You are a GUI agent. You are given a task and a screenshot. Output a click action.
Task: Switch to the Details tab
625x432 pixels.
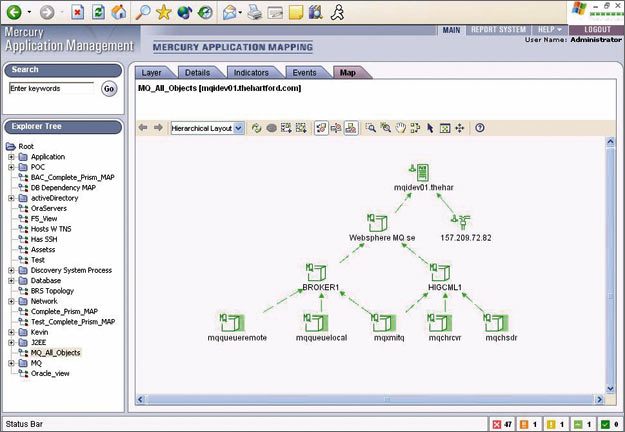coord(198,73)
